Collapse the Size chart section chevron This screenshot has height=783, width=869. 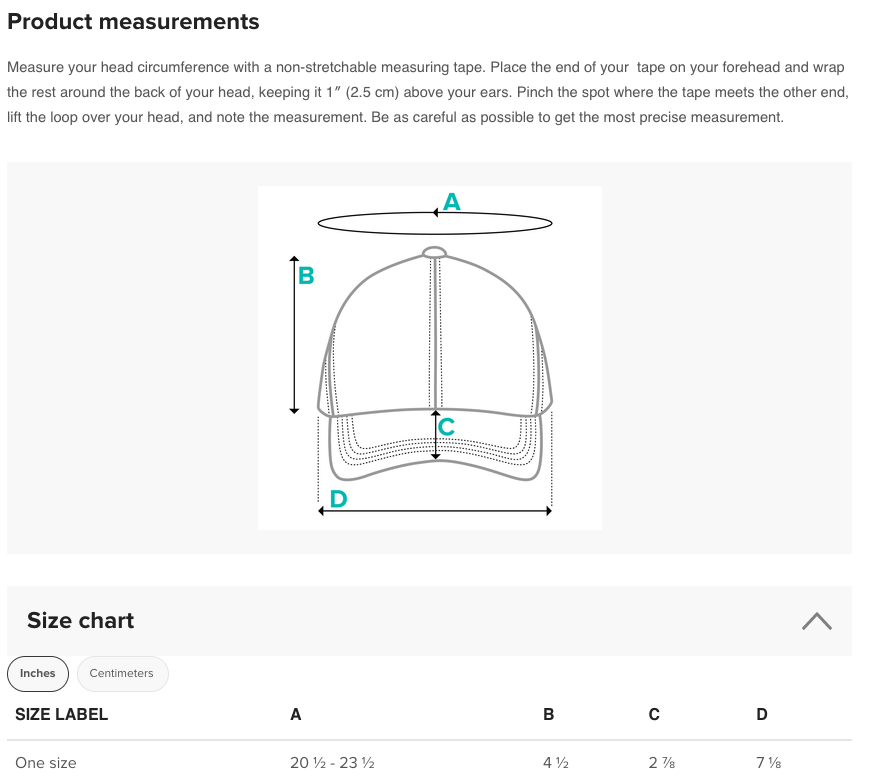coord(816,621)
